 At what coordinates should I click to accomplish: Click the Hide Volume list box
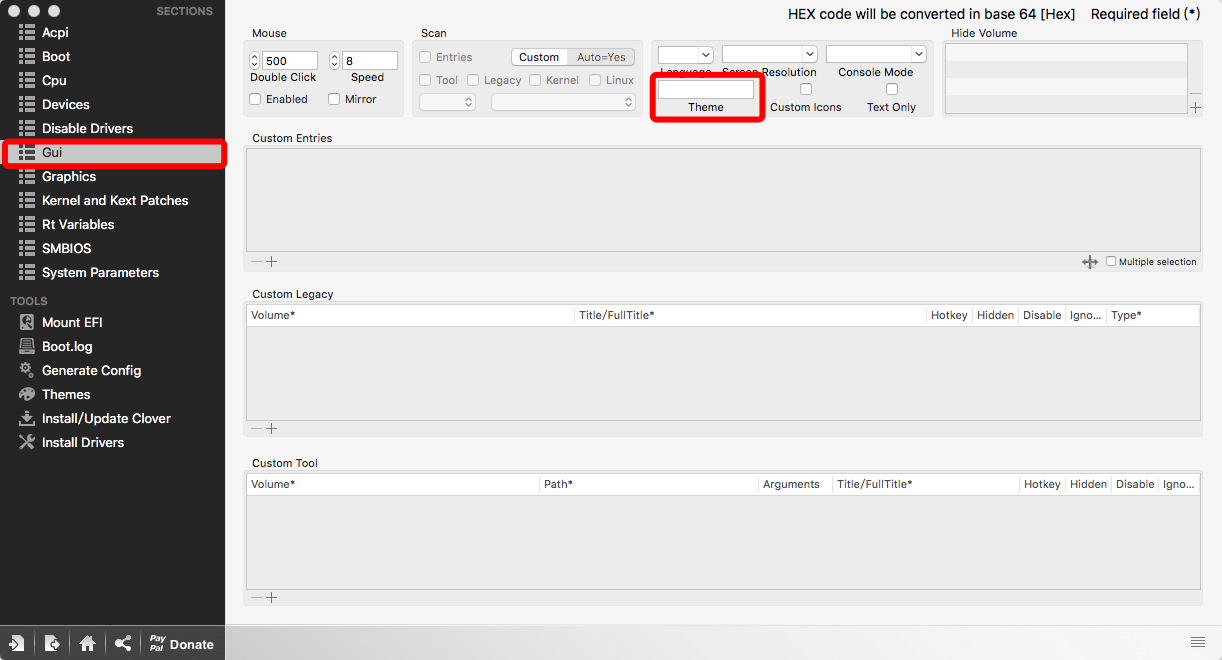(1066, 78)
